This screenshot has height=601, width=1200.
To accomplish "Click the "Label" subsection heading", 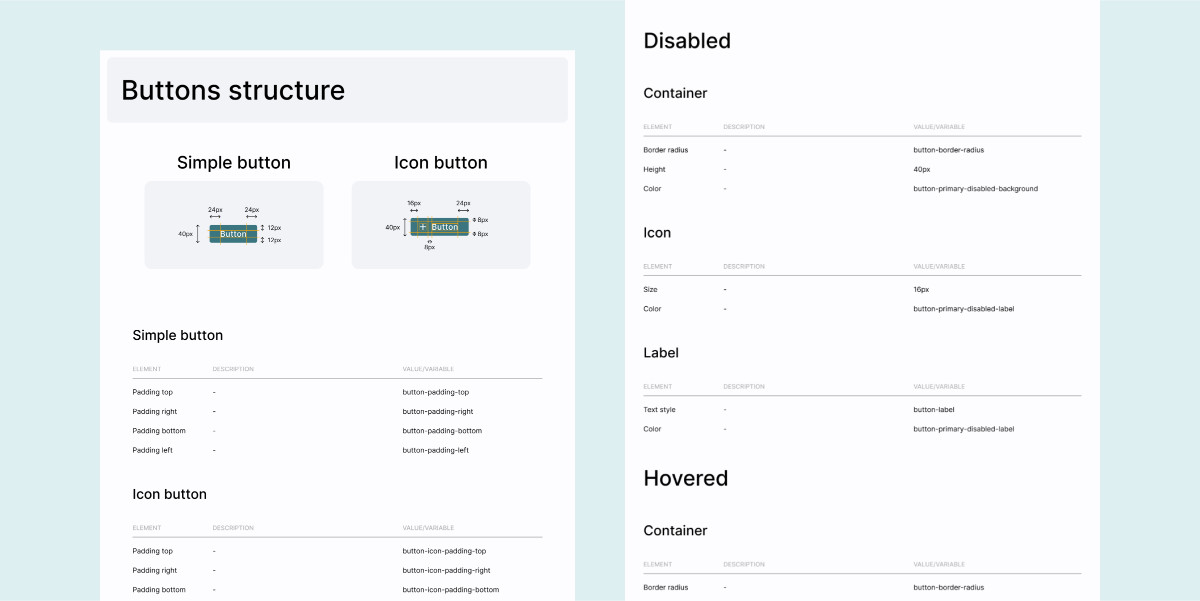I will (x=661, y=353).
